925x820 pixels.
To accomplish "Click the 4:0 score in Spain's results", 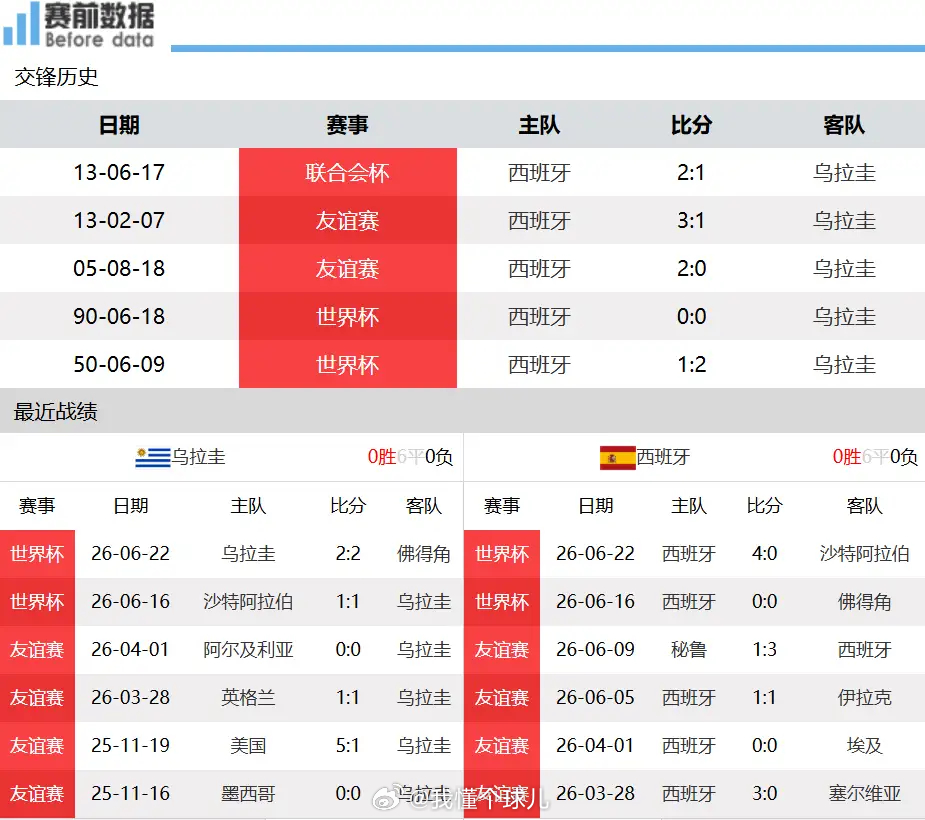I will pos(765,553).
